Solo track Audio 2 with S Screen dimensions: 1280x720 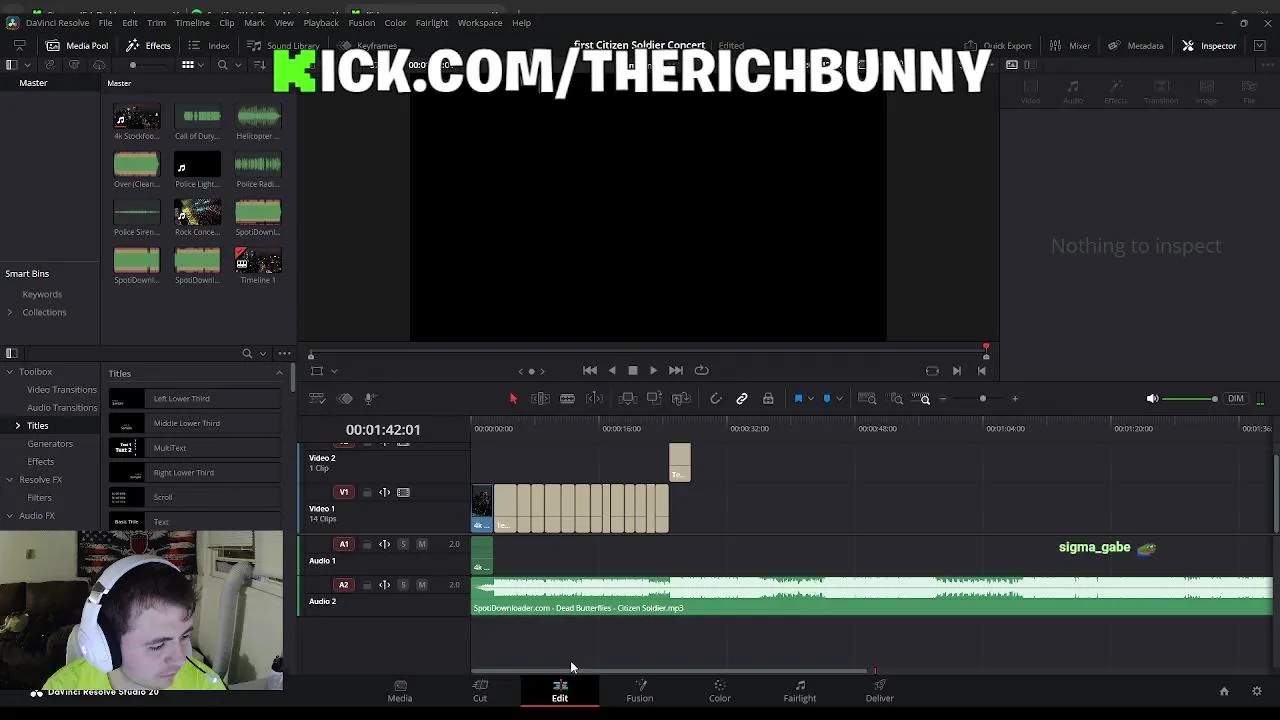point(403,585)
